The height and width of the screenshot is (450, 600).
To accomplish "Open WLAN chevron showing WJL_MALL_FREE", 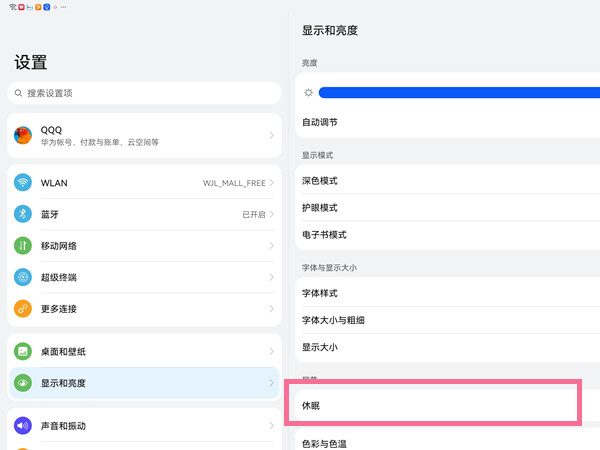I will tap(271, 184).
